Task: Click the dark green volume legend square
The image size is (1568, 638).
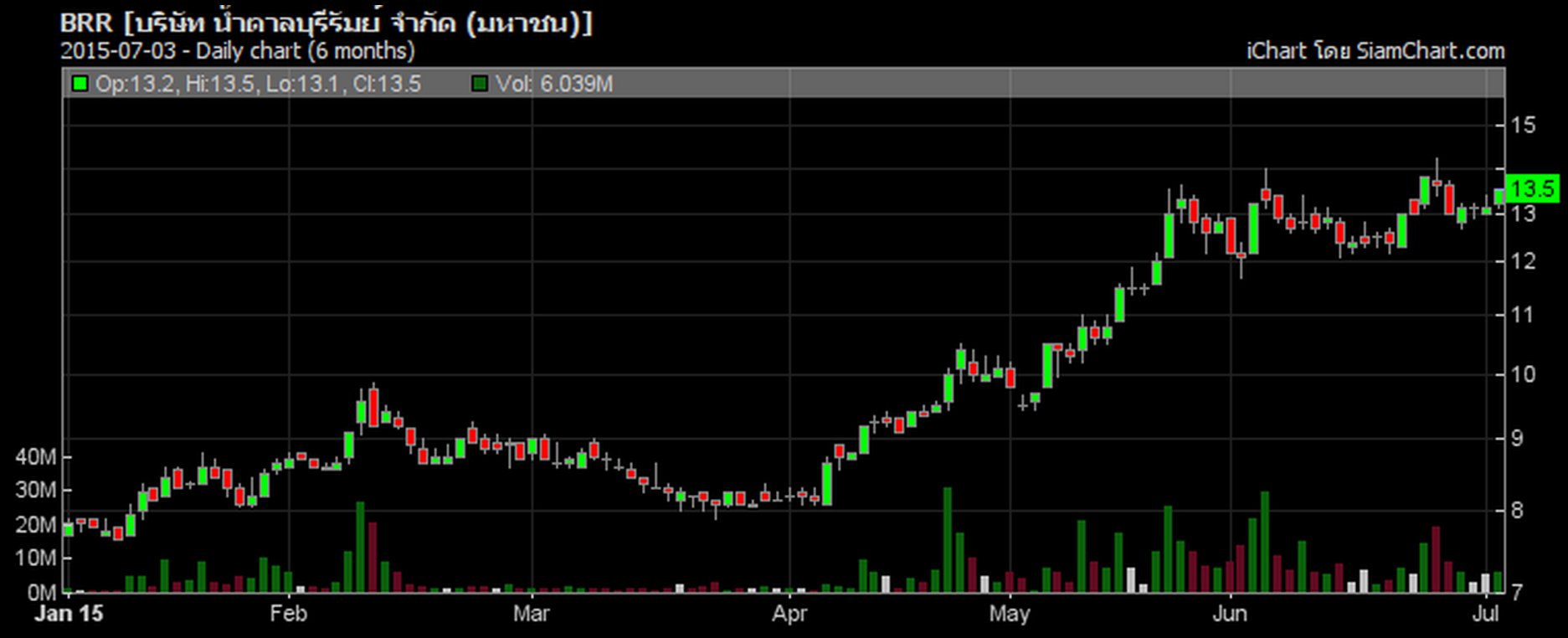Action: coord(481,84)
